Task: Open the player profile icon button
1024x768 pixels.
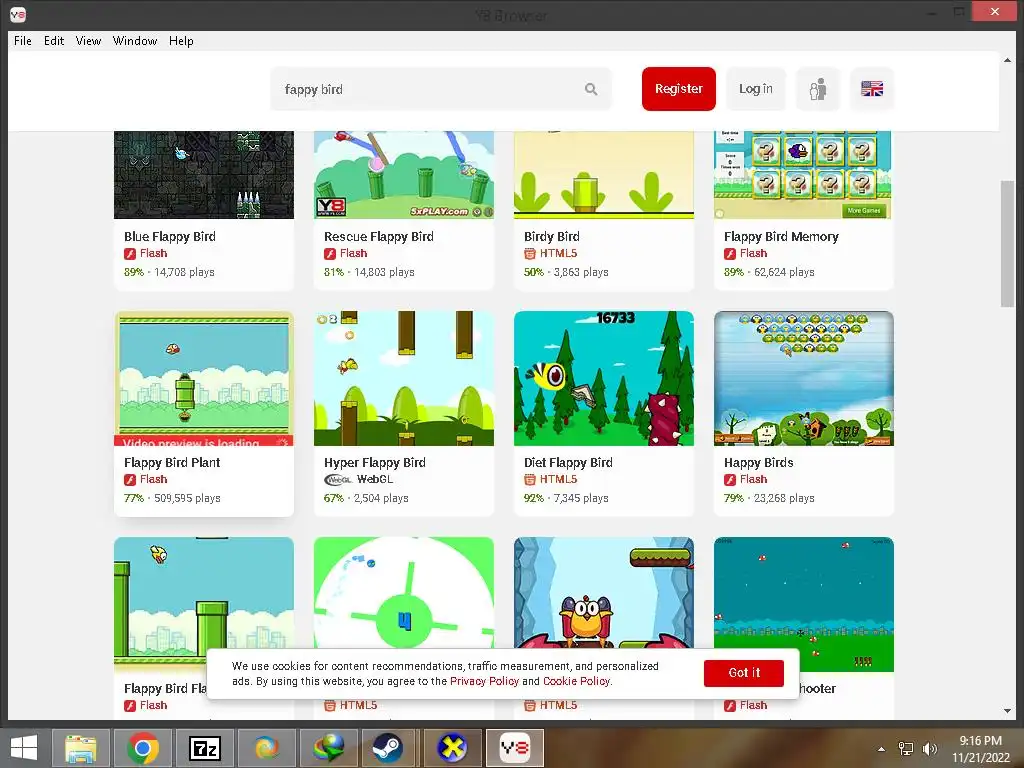Action: (x=818, y=89)
